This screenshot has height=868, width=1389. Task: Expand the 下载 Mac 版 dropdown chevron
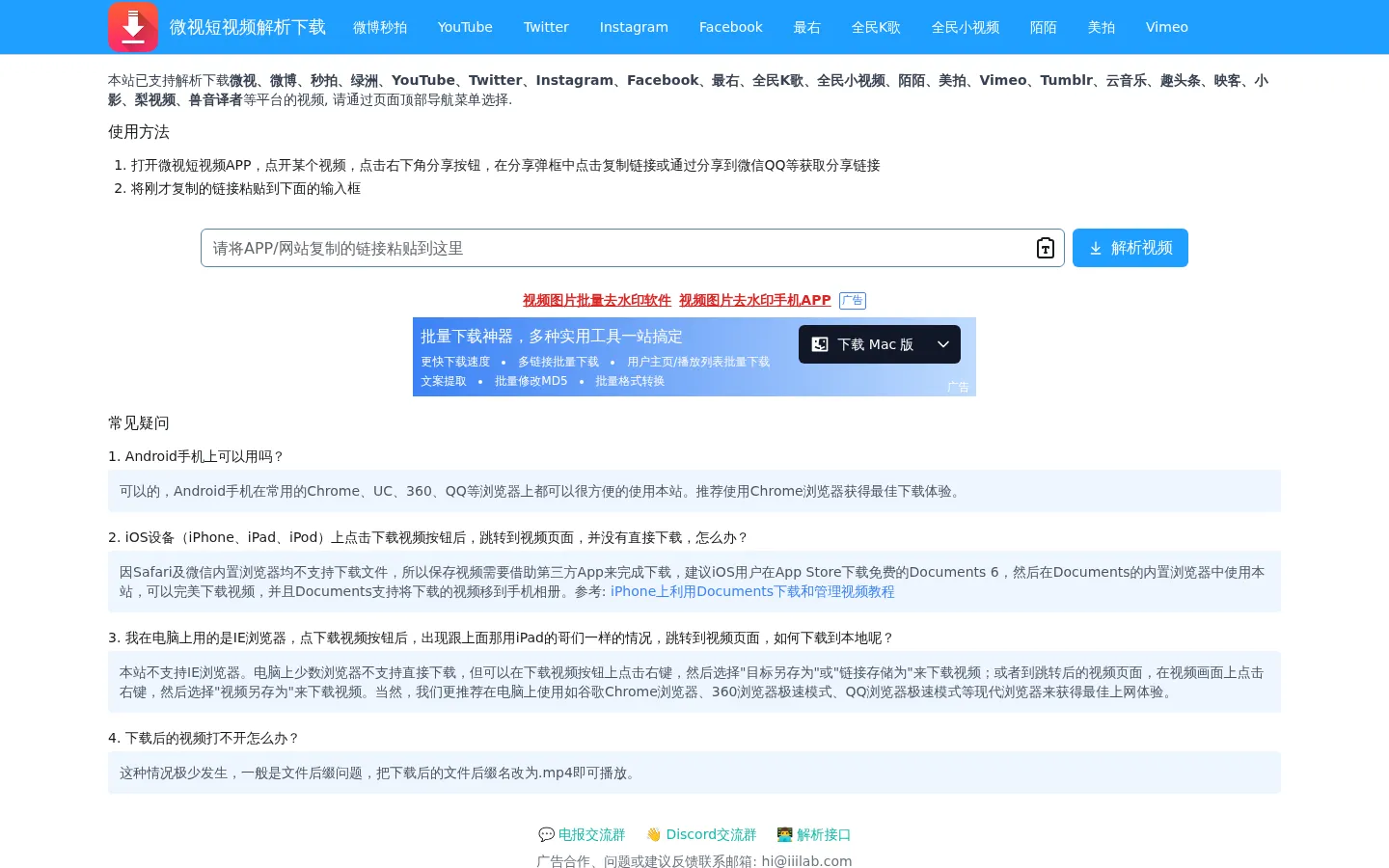click(943, 344)
